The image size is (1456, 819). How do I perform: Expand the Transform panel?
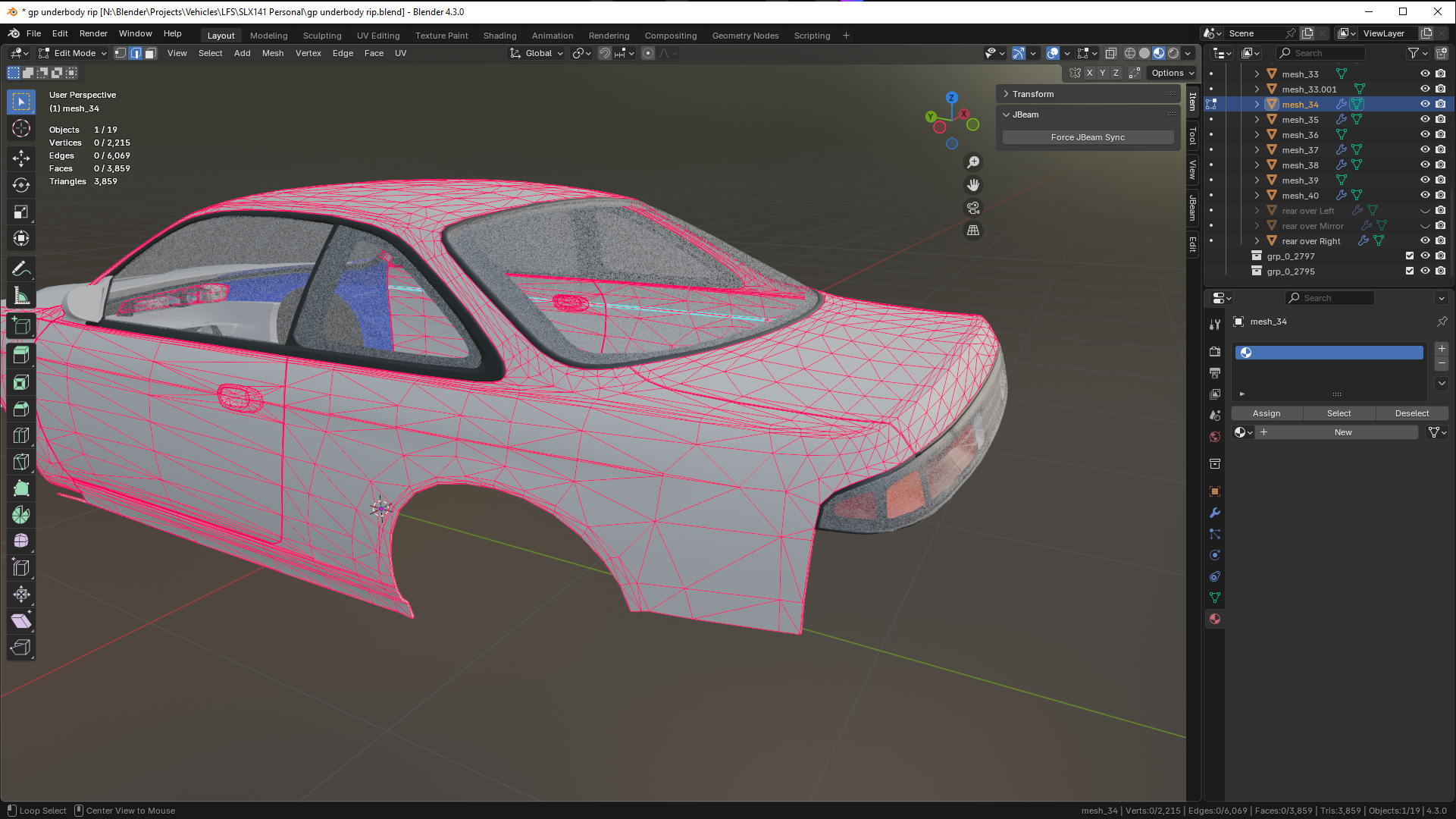pos(1033,94)
